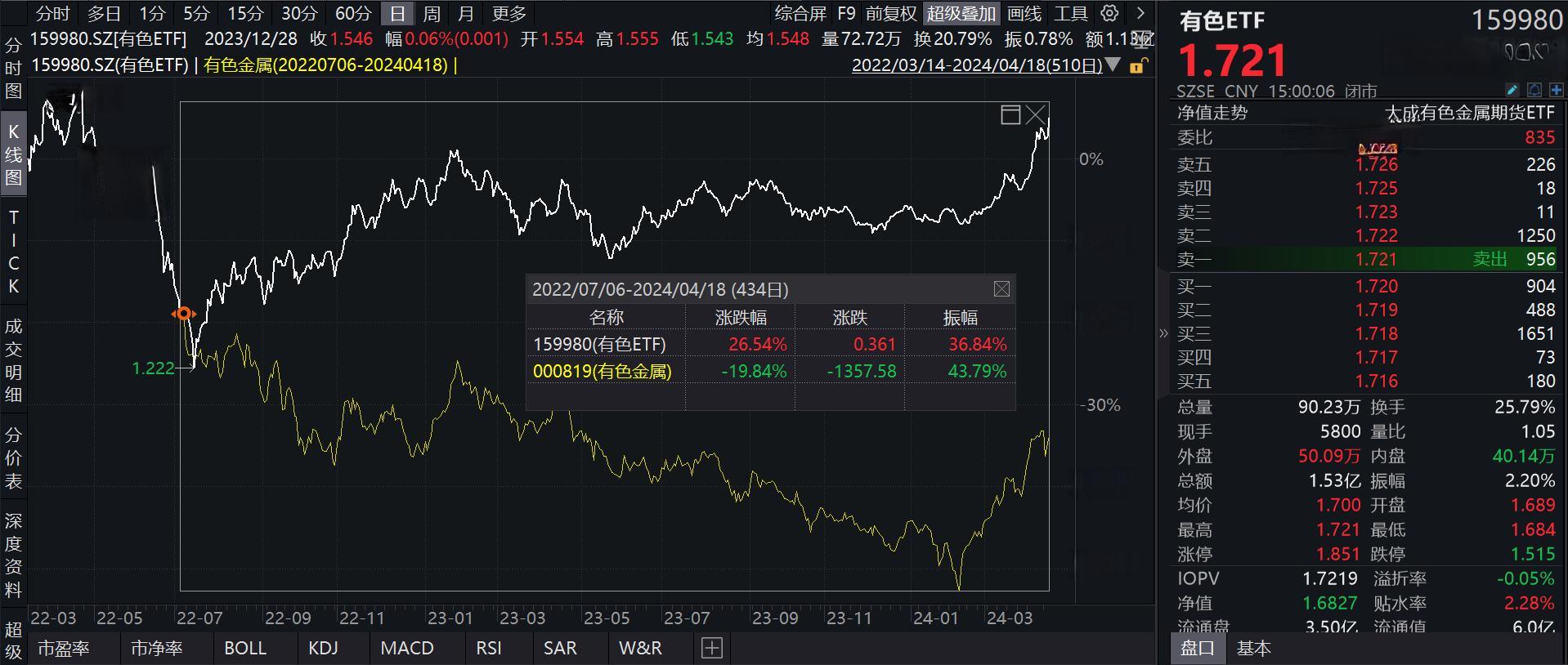Toggle 超级叠加 overlay mode

click(x=961, y=14)
